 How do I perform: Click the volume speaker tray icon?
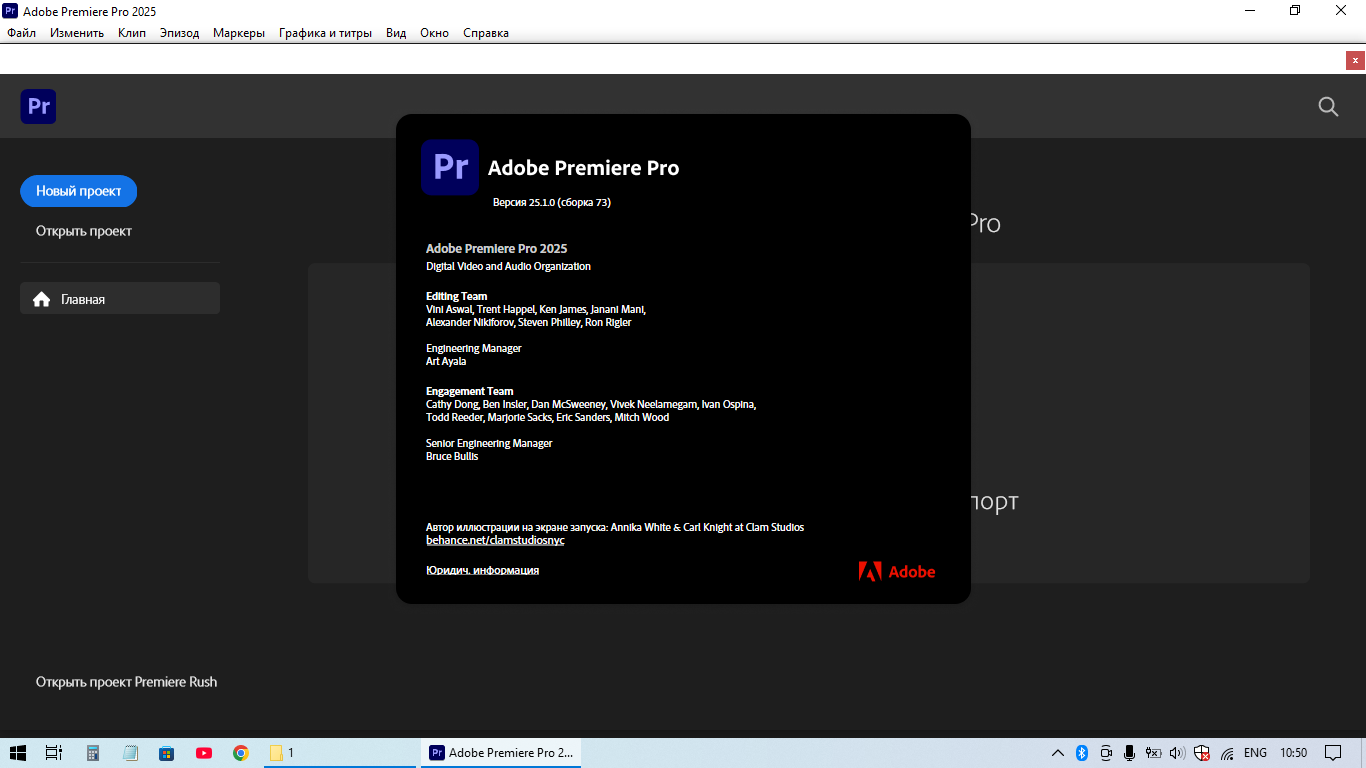coord(1177,753)
